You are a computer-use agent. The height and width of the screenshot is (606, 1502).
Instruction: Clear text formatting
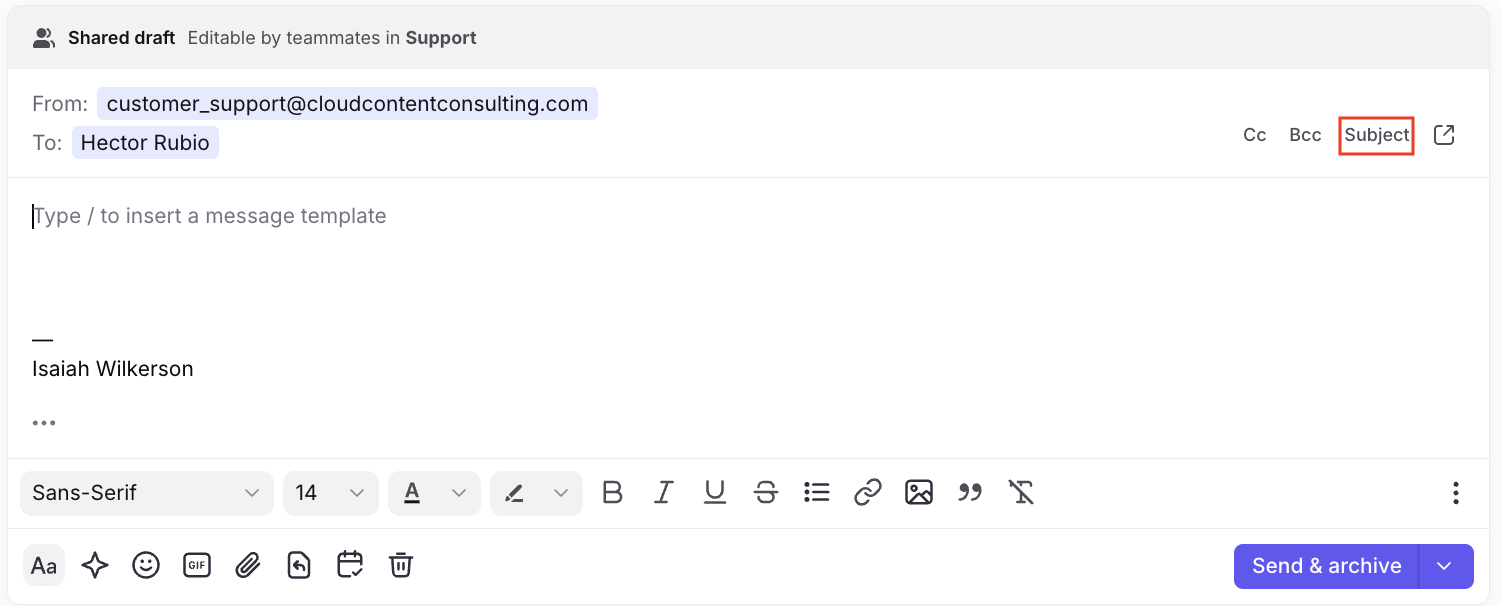[1021, 493]
